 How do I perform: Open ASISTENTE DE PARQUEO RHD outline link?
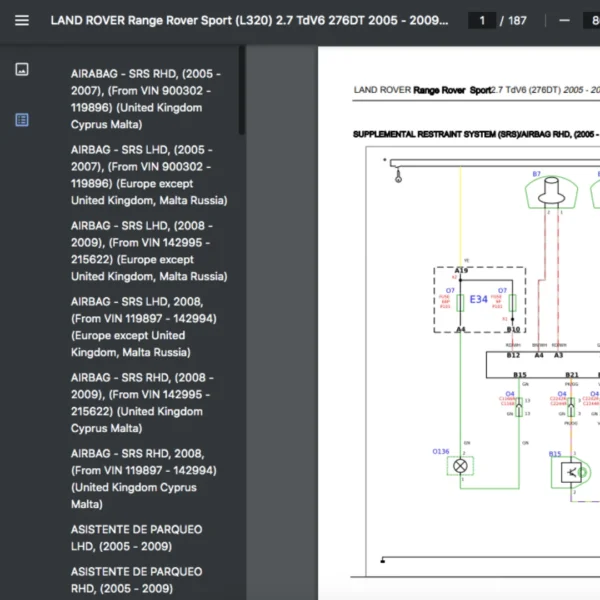(x=136, y=580)
